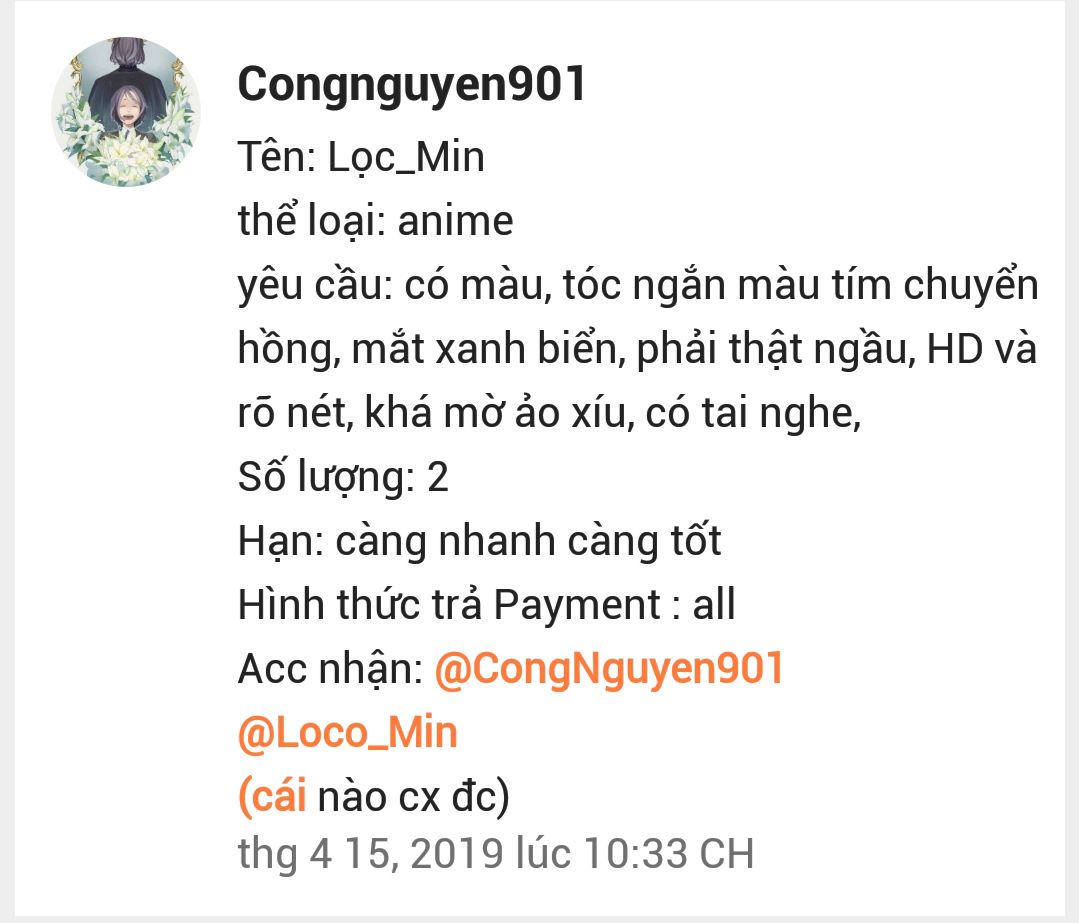Click the "Số lượng: 2" line
Image resolution: width=1079 pixels, height=923 pixels.
343,477
